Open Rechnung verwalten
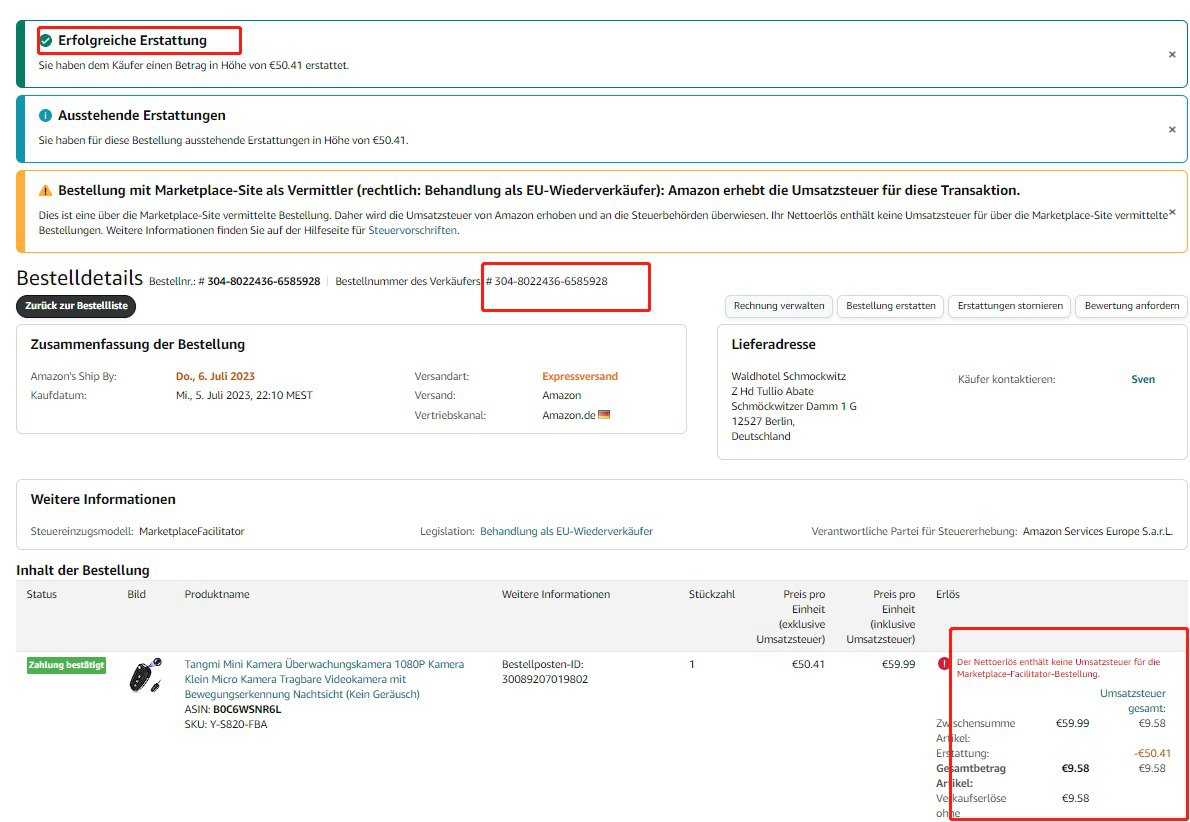This screenshot has height=822, width=1190. tap(779, 306)
